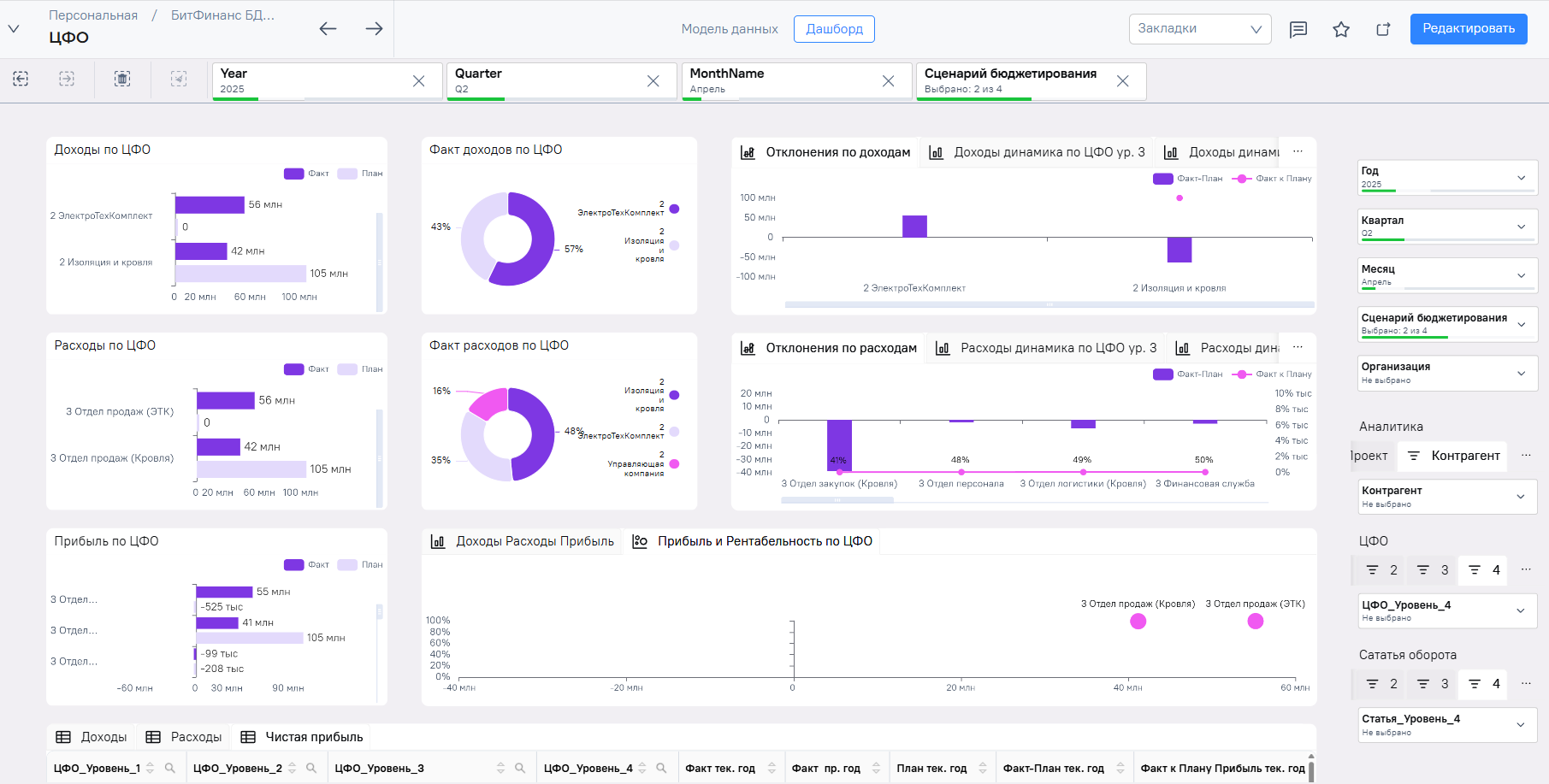1549x784 pixels.
Task: Toggle План legend in Расходы по ЦФО
Action: [x=360, y=369]
